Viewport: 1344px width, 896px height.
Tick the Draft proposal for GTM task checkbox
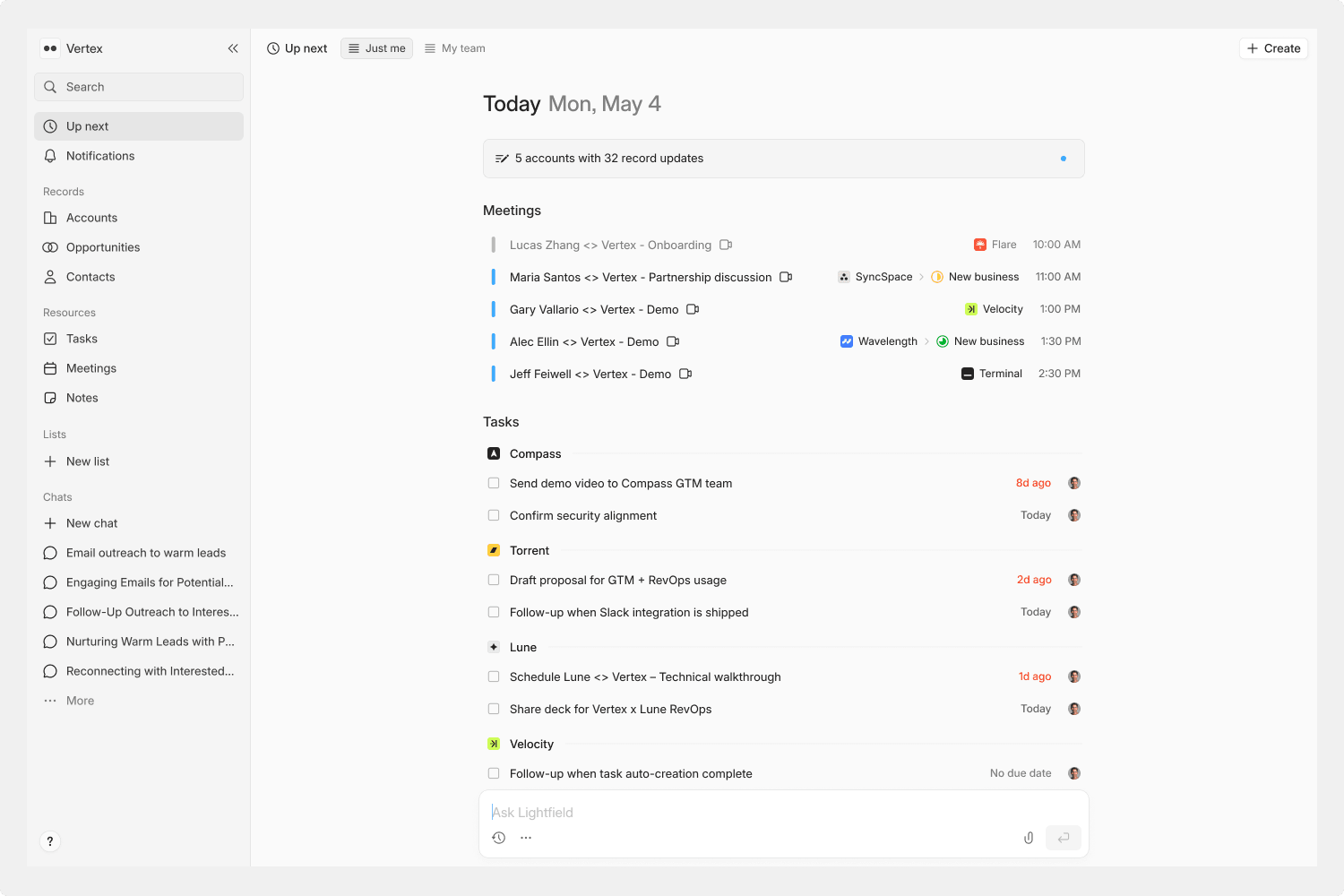(494, 580)
